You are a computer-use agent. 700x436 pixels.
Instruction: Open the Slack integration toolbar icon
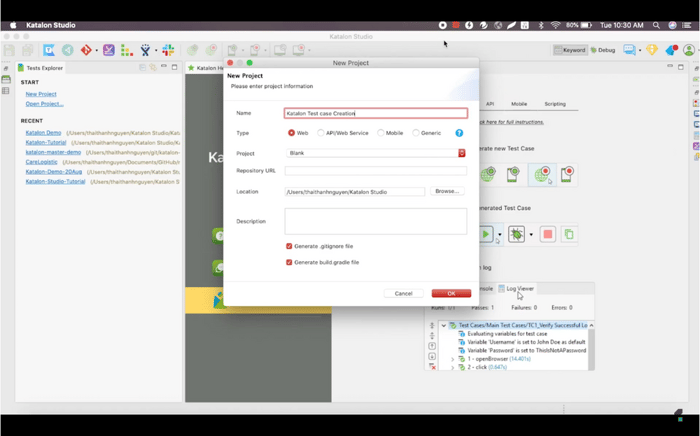[x=168, y=50]
